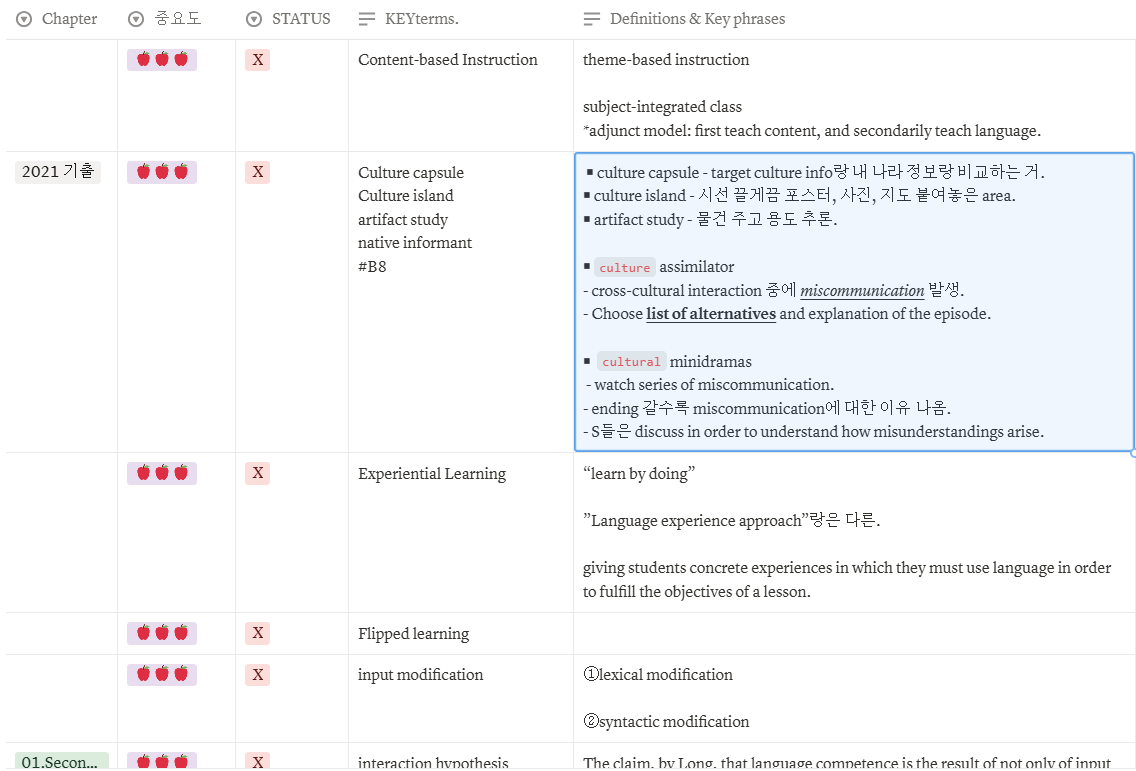Screen dimensions: 1136x771
Task: Click the text-type icon beside Definitions & Key phrases
Action: click(x=592, y=20)
